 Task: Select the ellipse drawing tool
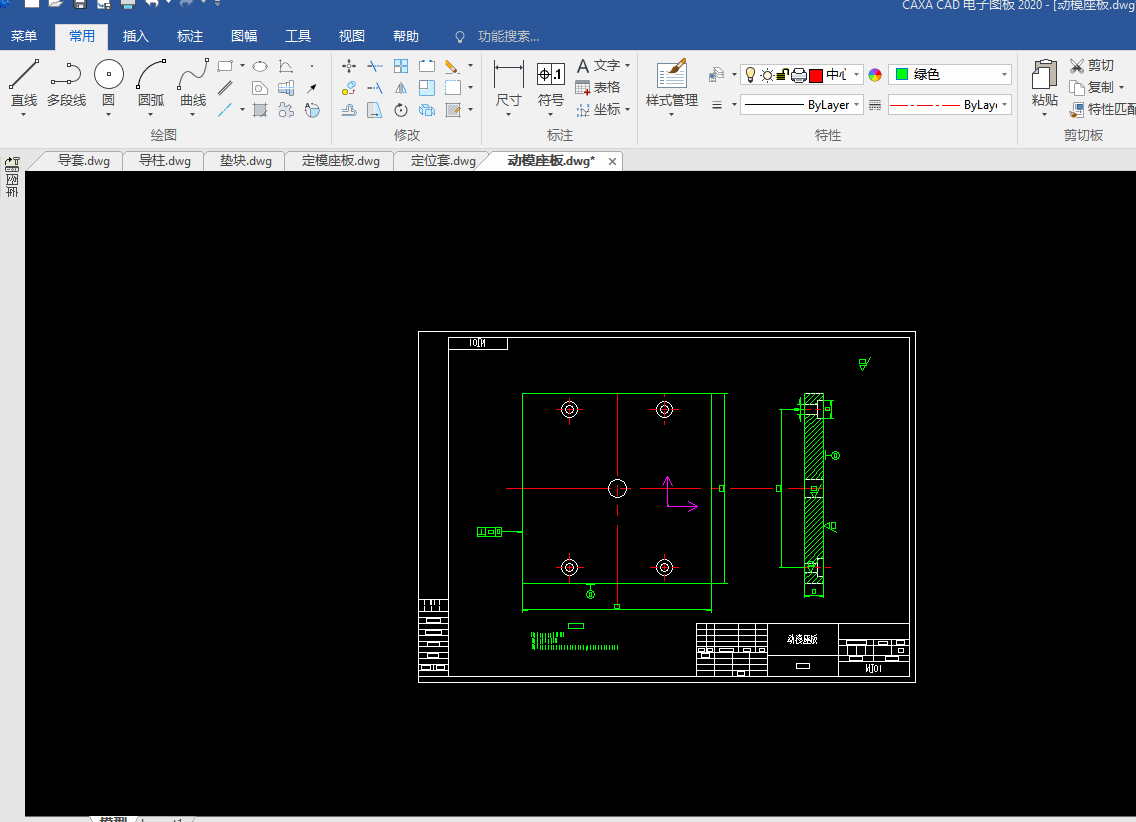pyautogui.click(x=260, y=67)
